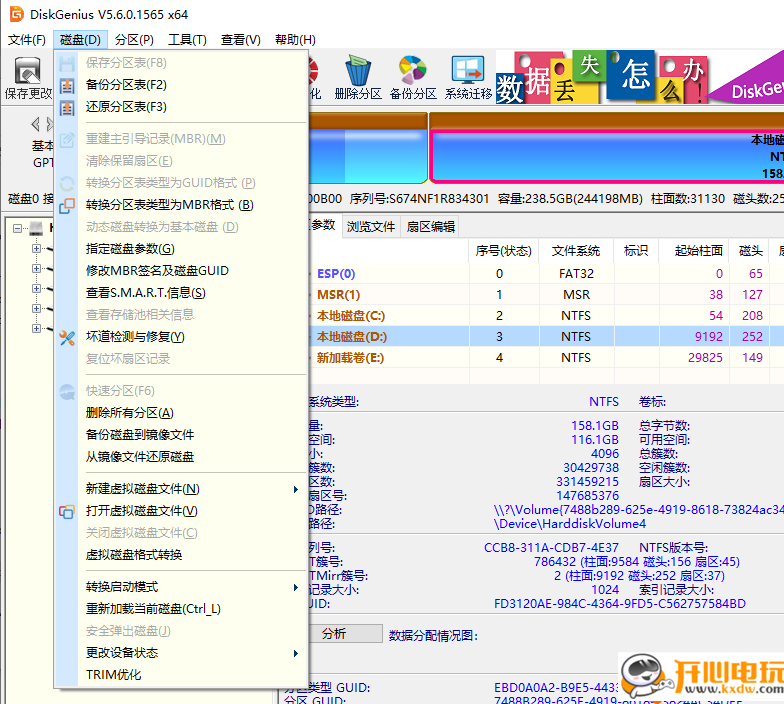Viewport: 784px width, 704px height.
Task: Select 坏道检测与修复(Y) entry
Action: (x=181, y=337)
